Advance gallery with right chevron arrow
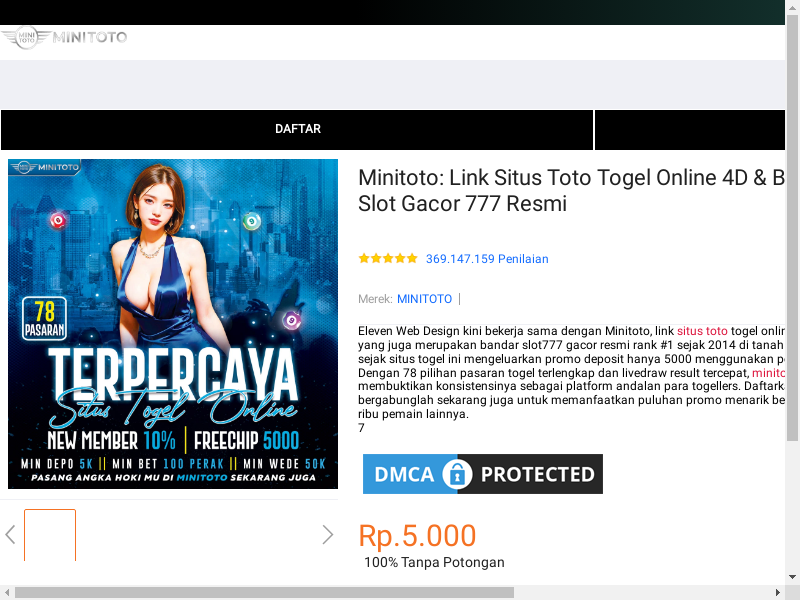Viewport: 800px width, 600px height. tap(328, 535)
